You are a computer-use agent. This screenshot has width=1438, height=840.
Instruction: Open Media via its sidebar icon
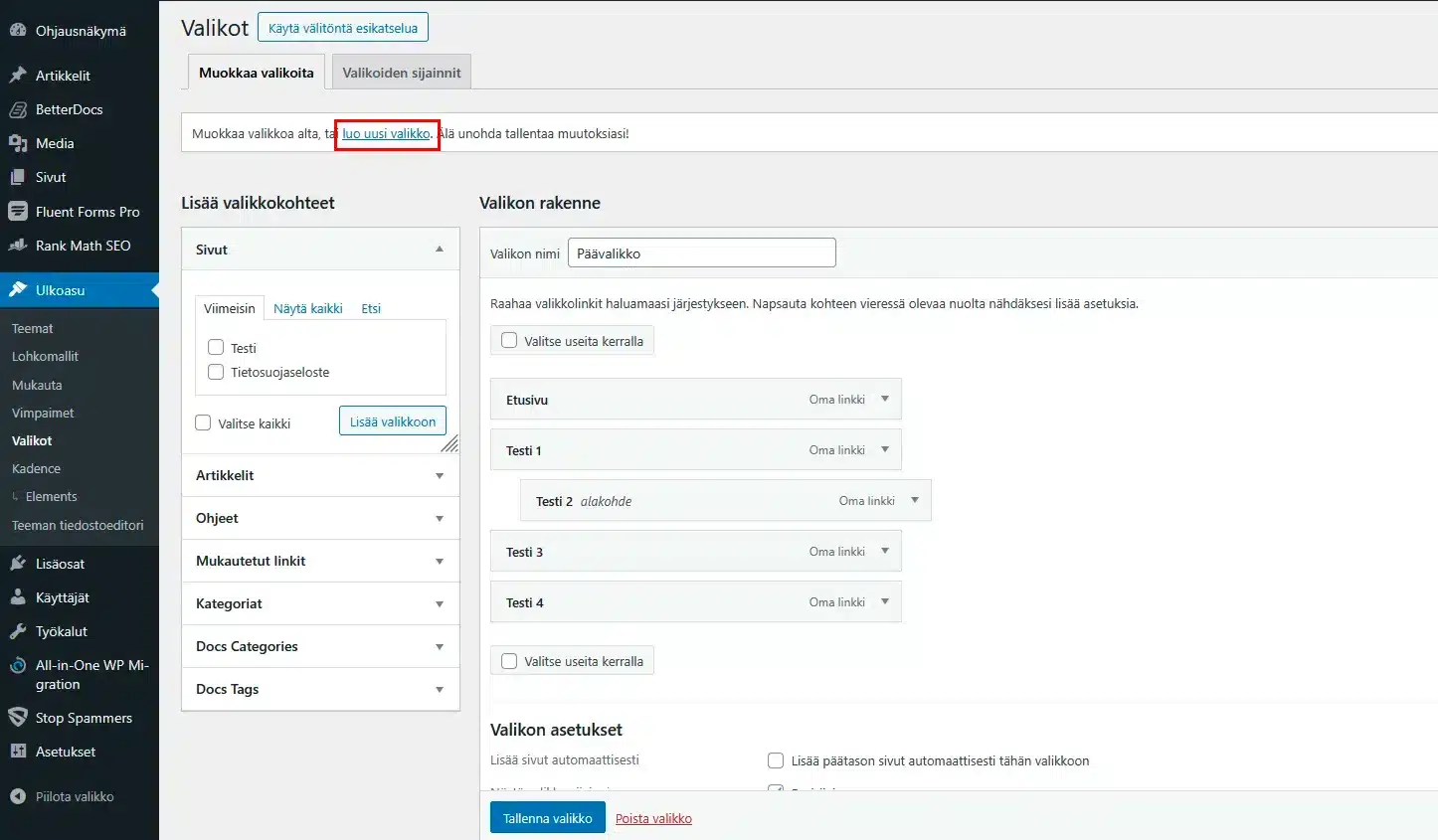[x=18, y=143]
